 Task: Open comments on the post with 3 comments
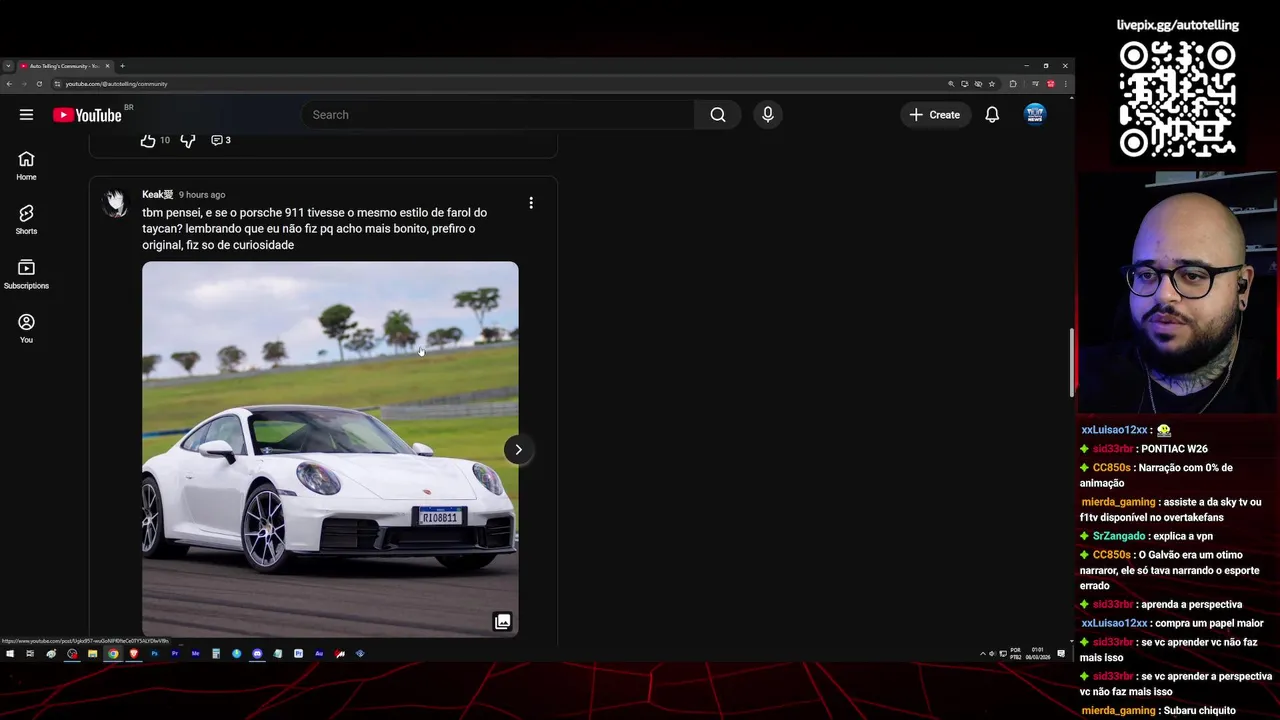(221, 140)
